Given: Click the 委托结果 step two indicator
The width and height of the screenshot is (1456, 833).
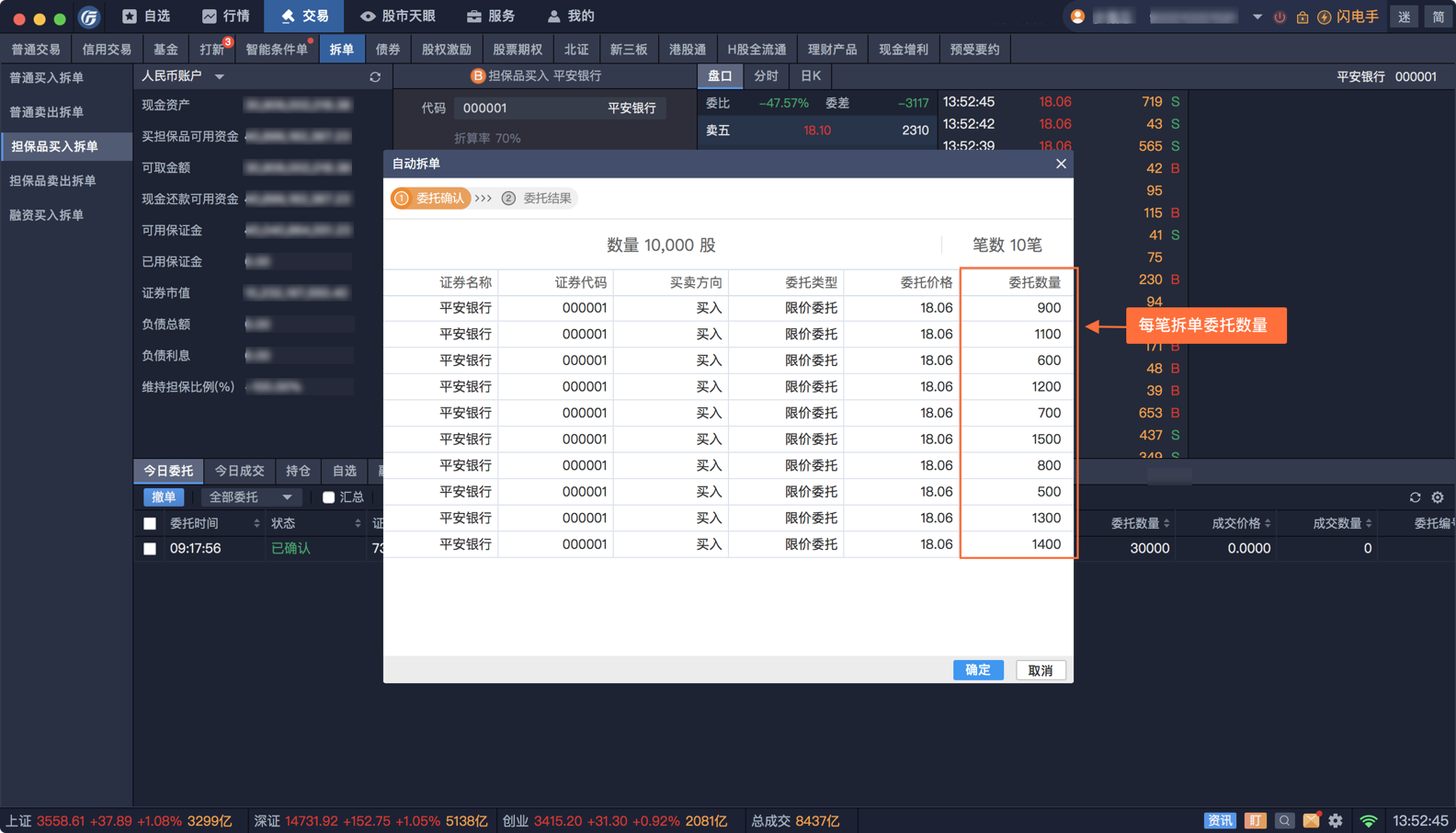Looking at the screenshot, I should [537, 198].
